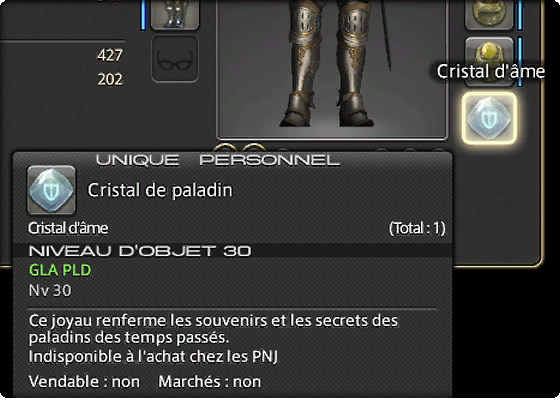This screenshot has width=560, height=400.
Task: Click the yellow-gem ring equipment slot
Action: (x=489, y=61)
